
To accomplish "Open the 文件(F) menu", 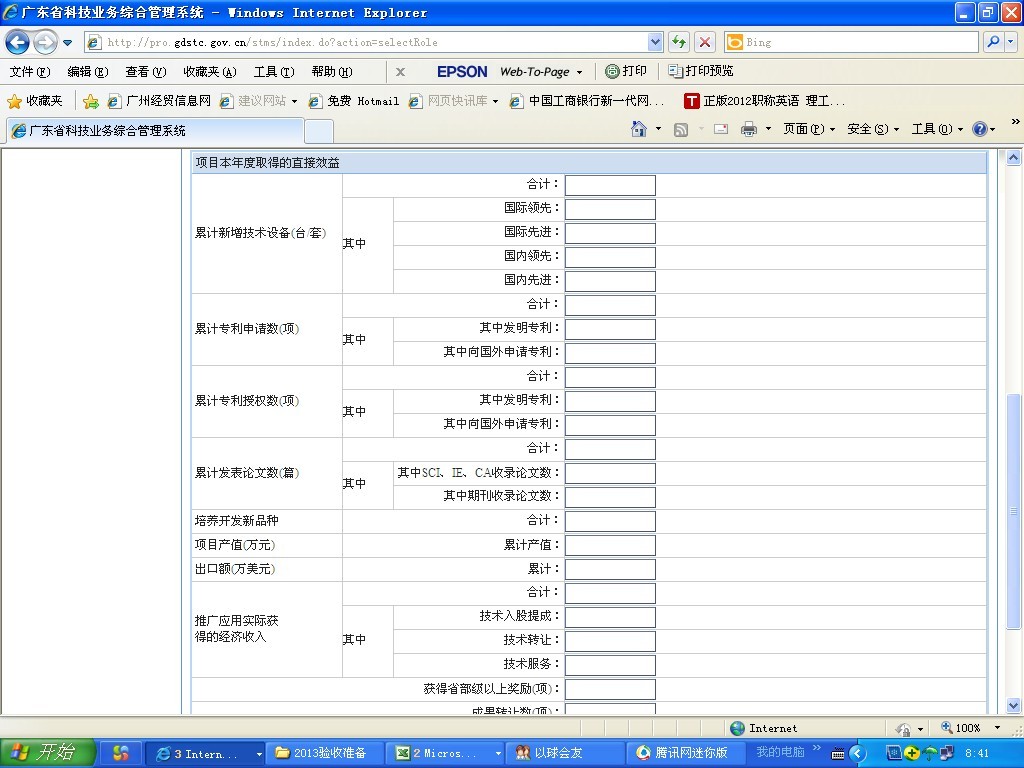I will (x=29, y=72).
